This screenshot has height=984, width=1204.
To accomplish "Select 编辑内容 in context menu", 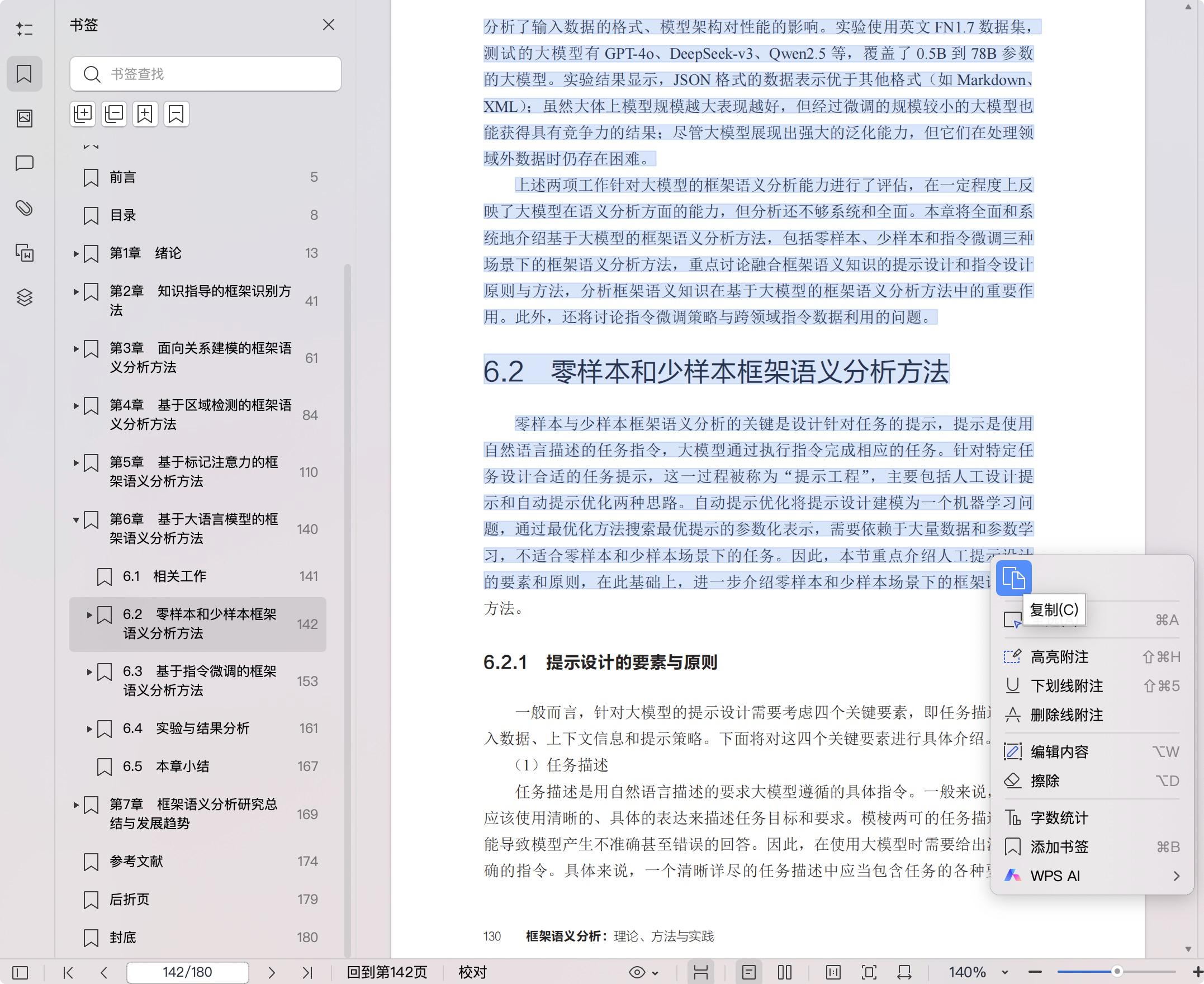I will point(1092,751).
